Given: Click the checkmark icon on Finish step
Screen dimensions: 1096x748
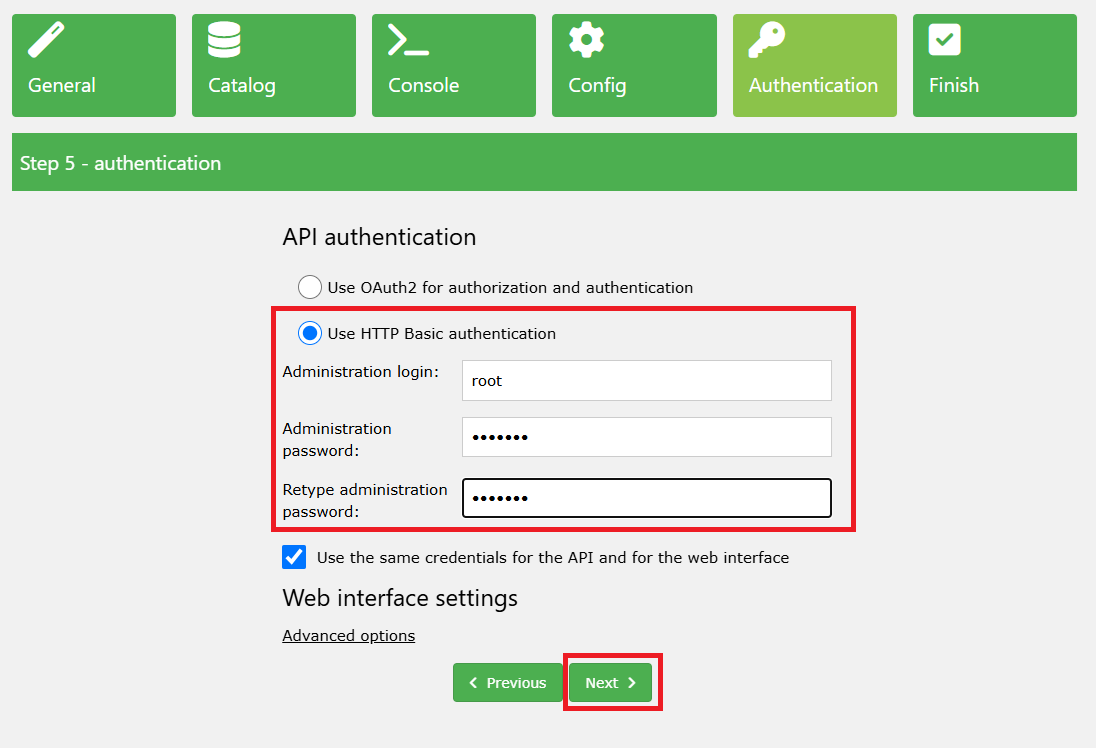Looking at the screenshot, I should (944, 39).
